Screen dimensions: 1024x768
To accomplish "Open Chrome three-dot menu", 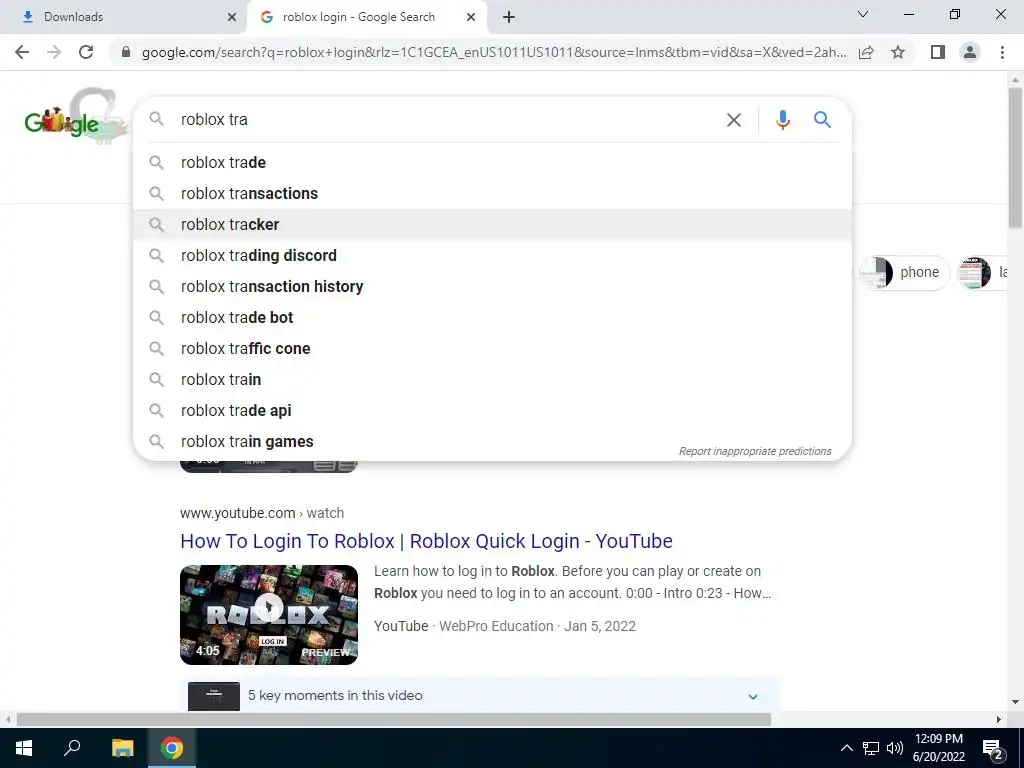I will (x=1002, y=52).
